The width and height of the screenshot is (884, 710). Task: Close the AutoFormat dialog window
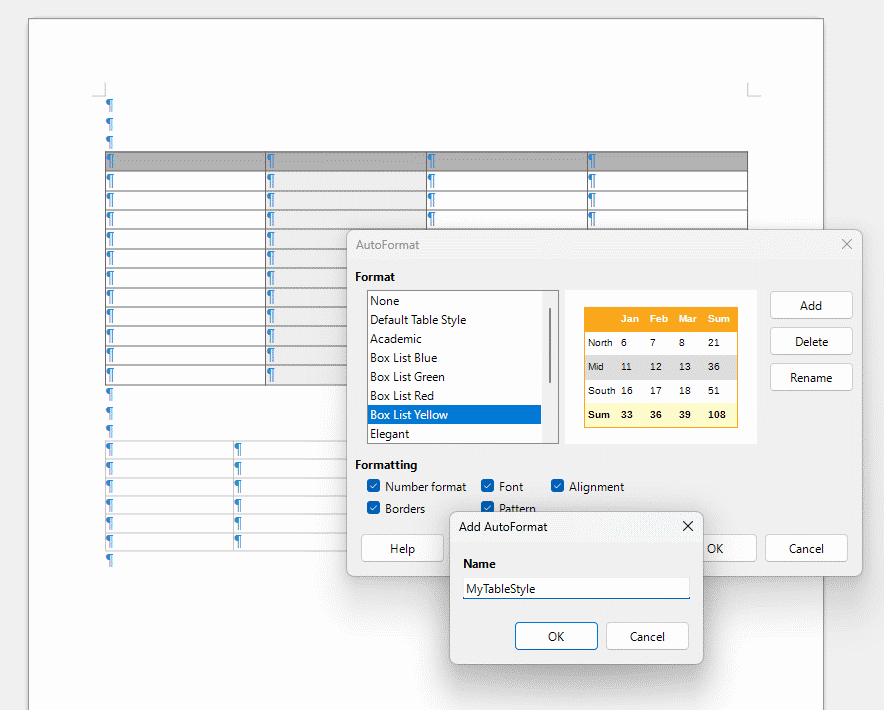846,244
